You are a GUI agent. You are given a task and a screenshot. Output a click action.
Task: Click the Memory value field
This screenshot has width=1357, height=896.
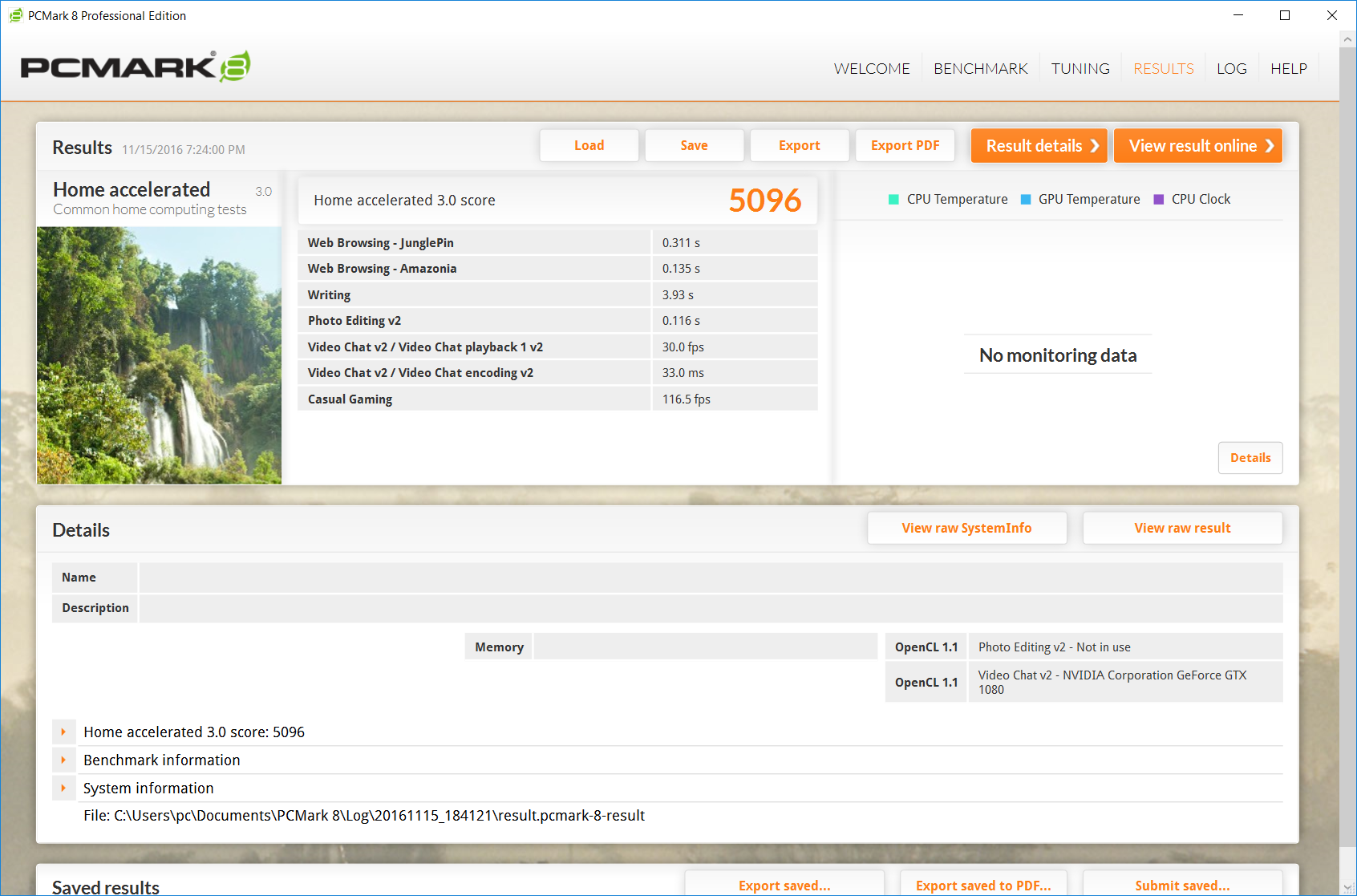706,647
